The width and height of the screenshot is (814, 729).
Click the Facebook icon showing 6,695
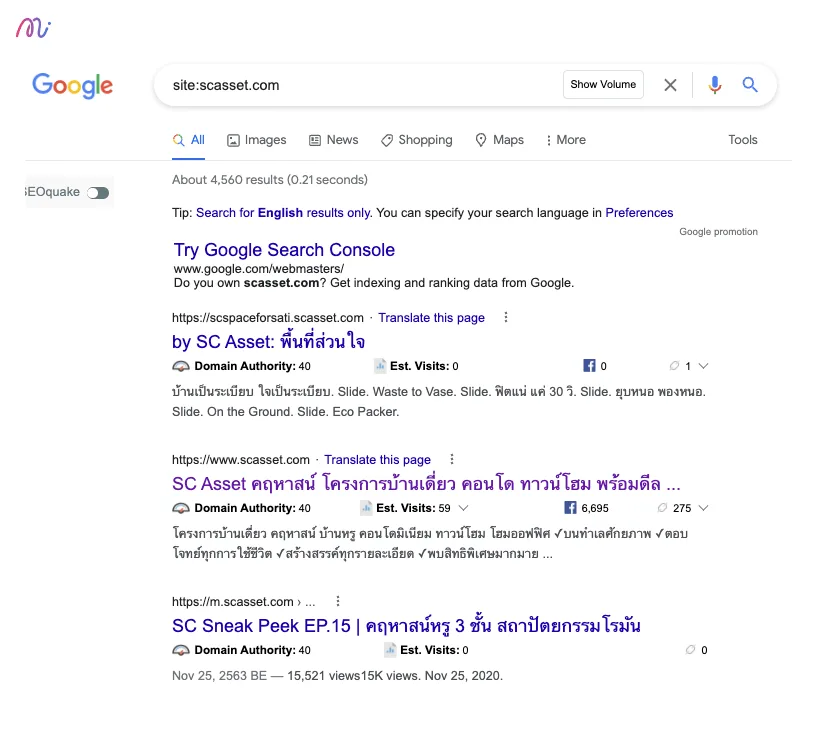pyautogui.click(x=570, y=508)
